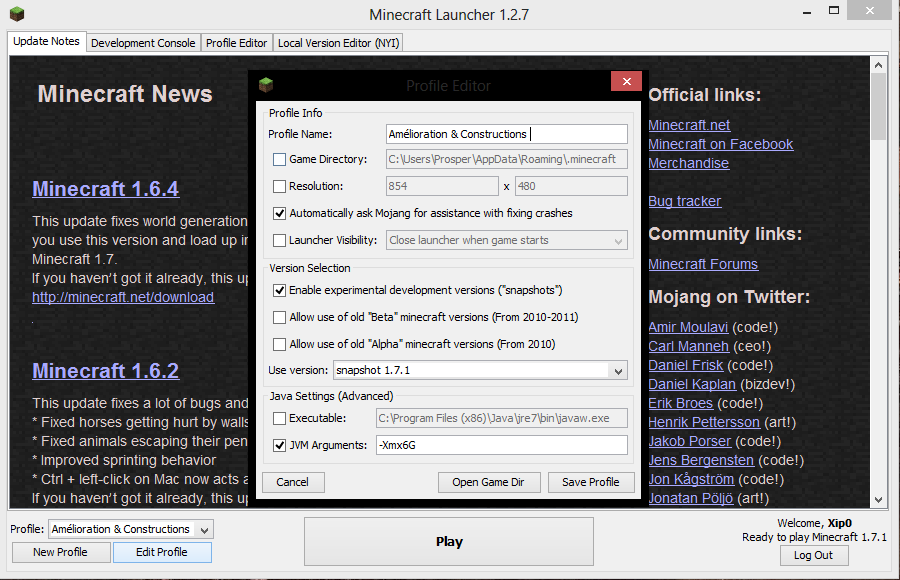
Task: Click the block icon in Profile Editor title bar
Action: (266, 85)
